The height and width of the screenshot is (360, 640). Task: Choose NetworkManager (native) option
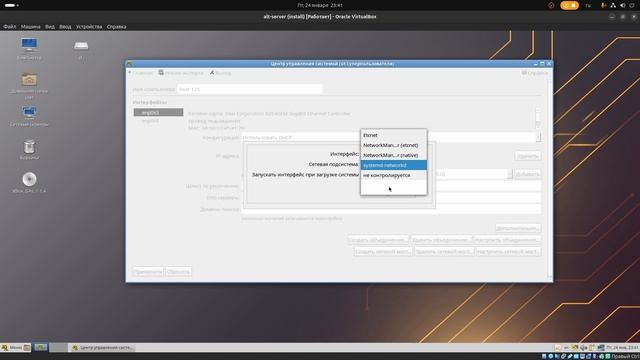click(x=393, y=155)
